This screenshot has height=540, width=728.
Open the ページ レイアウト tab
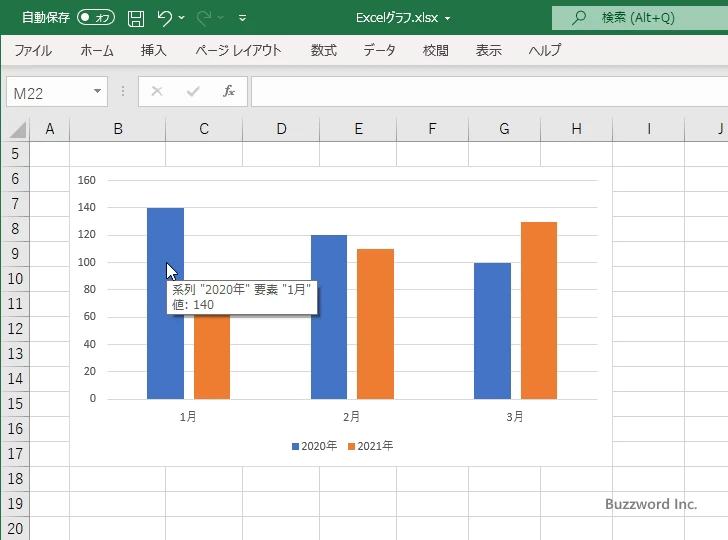(238, 50)
